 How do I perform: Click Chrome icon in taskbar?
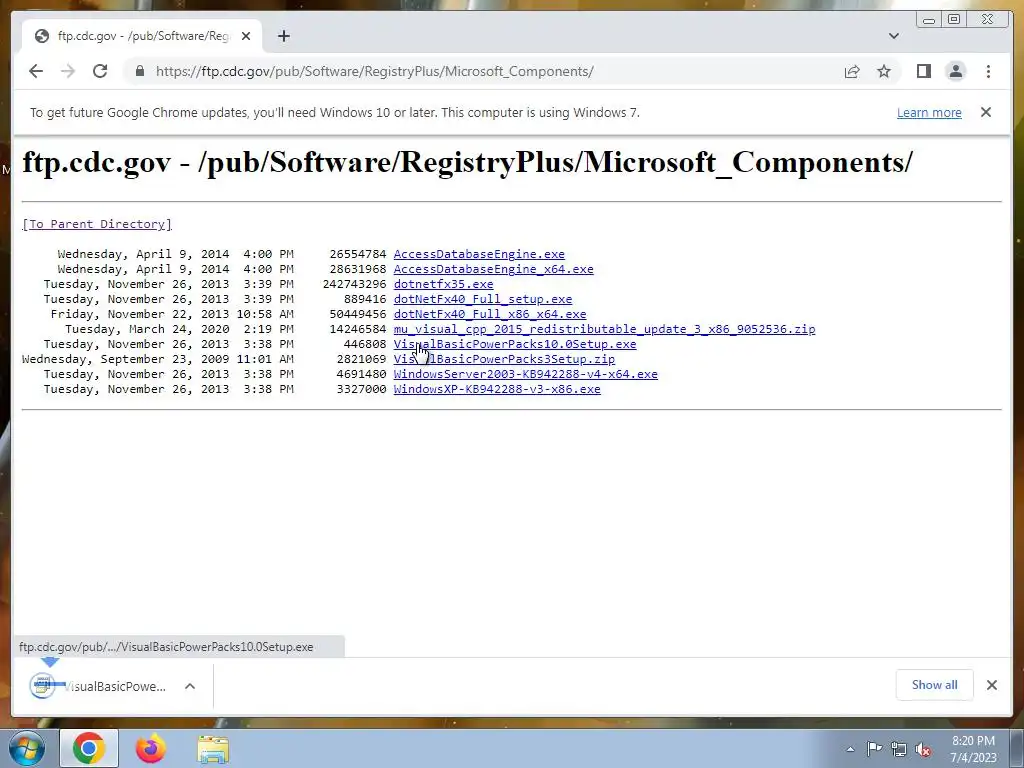[89, 748]
